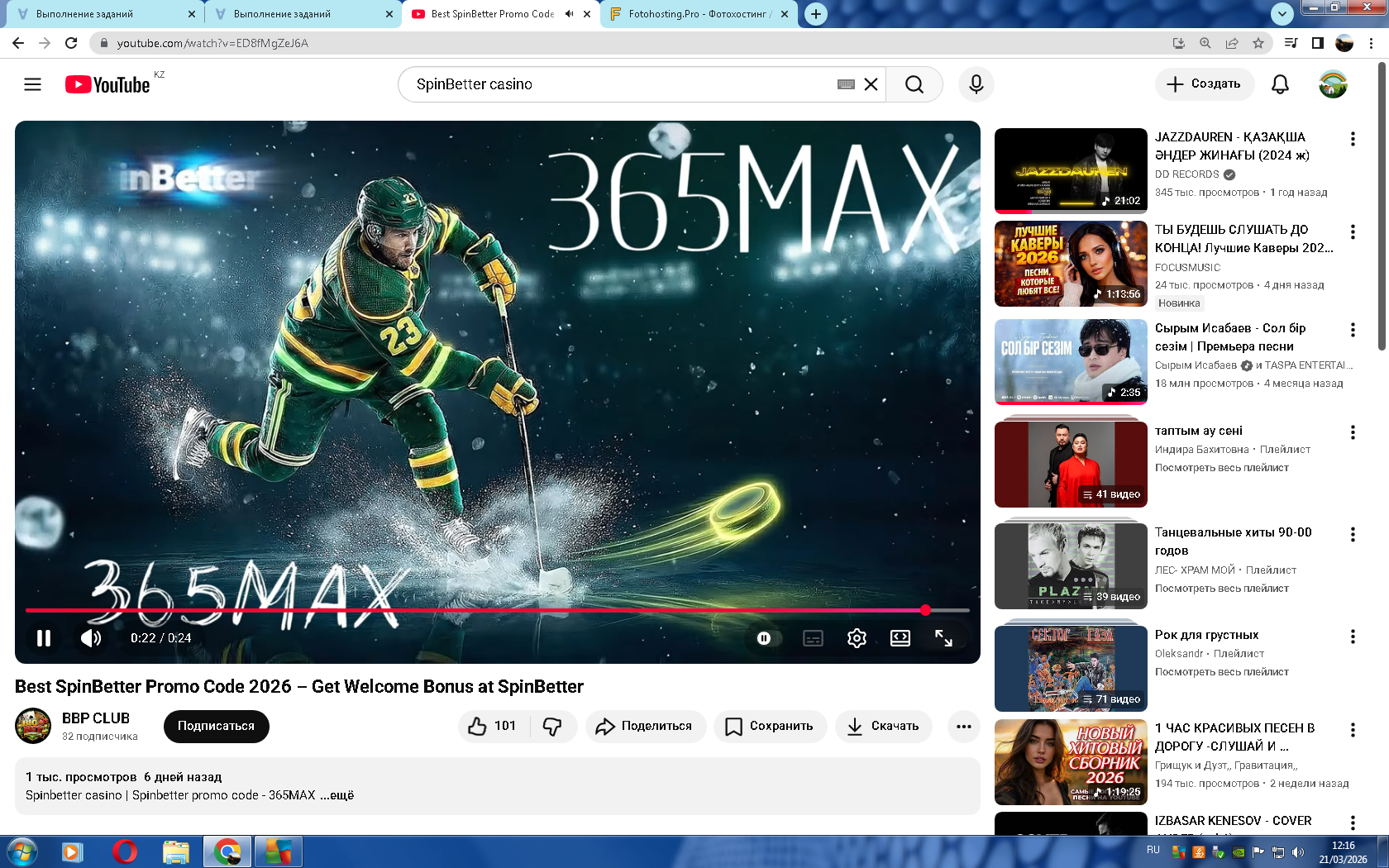Download the video via Скачать
Viewport: 1389px width, 868px height.
[x=884, y=727]
